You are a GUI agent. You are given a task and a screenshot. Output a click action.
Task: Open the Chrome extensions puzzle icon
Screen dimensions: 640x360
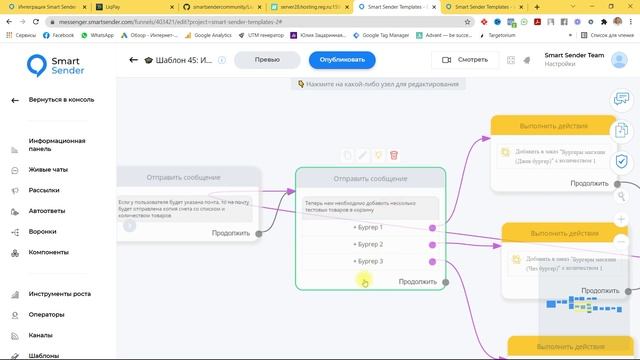pyautogui.click(x=604, y=22)
